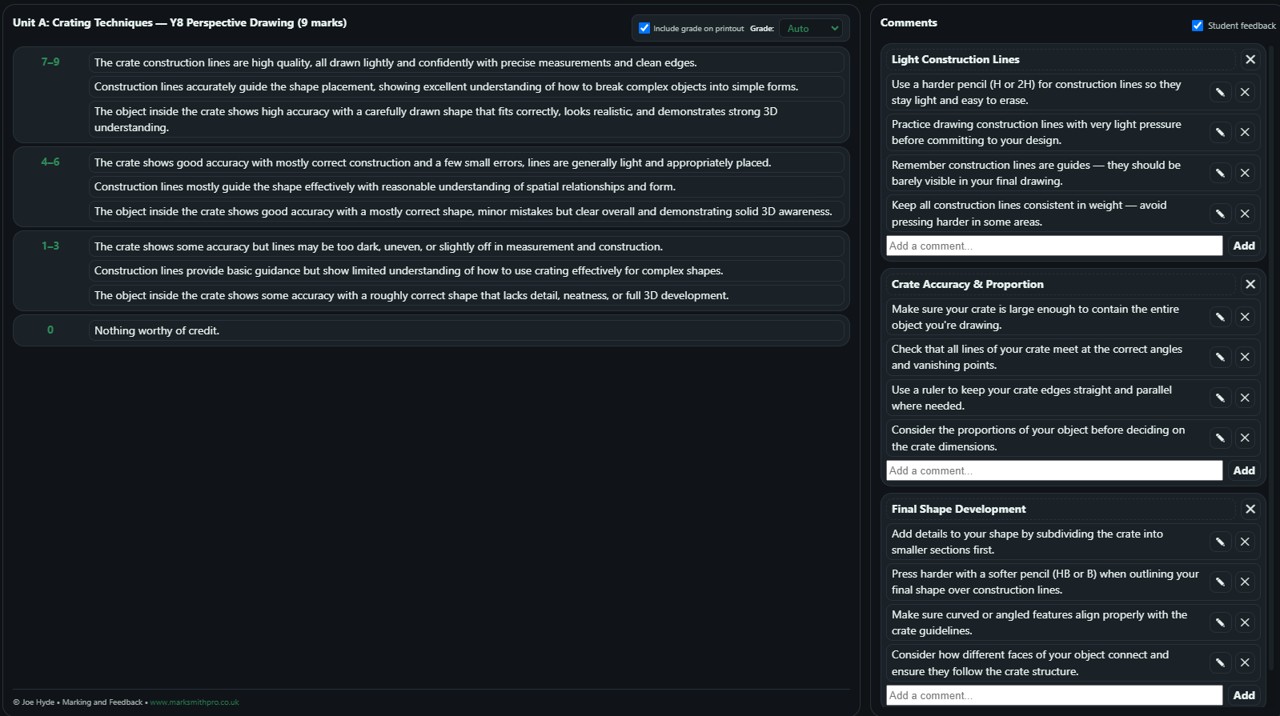
Task: Toggle 'Include grade on printout' checkbox
Action: click(x=644, y=28)
